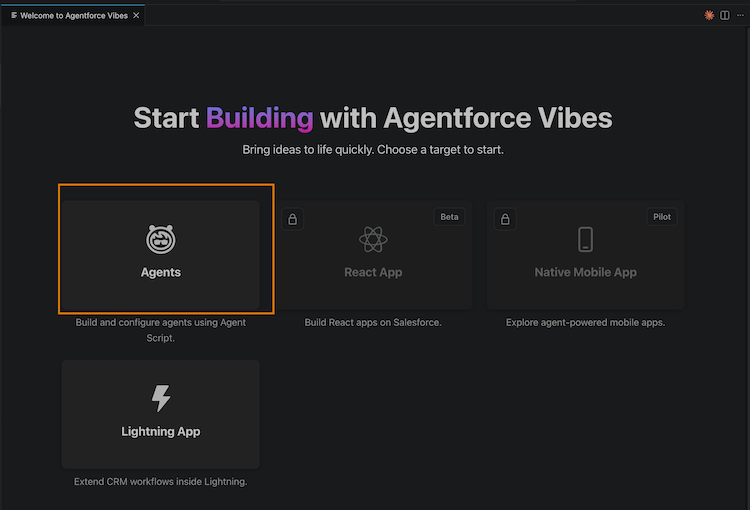This screenshot has width=750, height=510.
Task: Click 'Build and configure agents using Agent Script.' text
Action: coord(161,330)
